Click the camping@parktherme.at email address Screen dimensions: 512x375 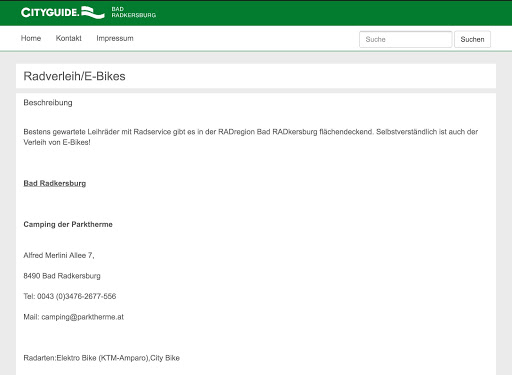point(83,317)
